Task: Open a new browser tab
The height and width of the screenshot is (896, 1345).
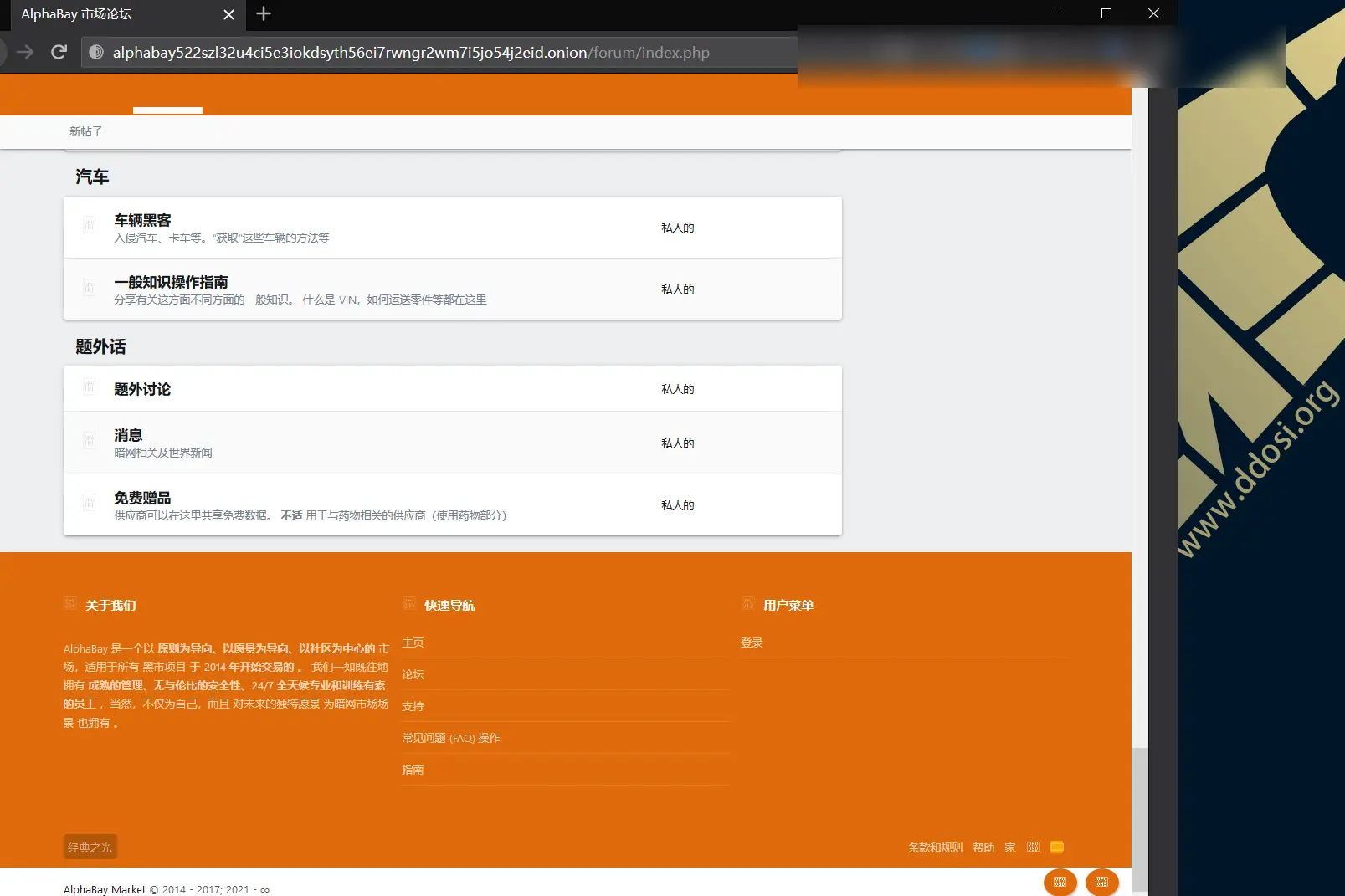Action: tap(264, 13)
